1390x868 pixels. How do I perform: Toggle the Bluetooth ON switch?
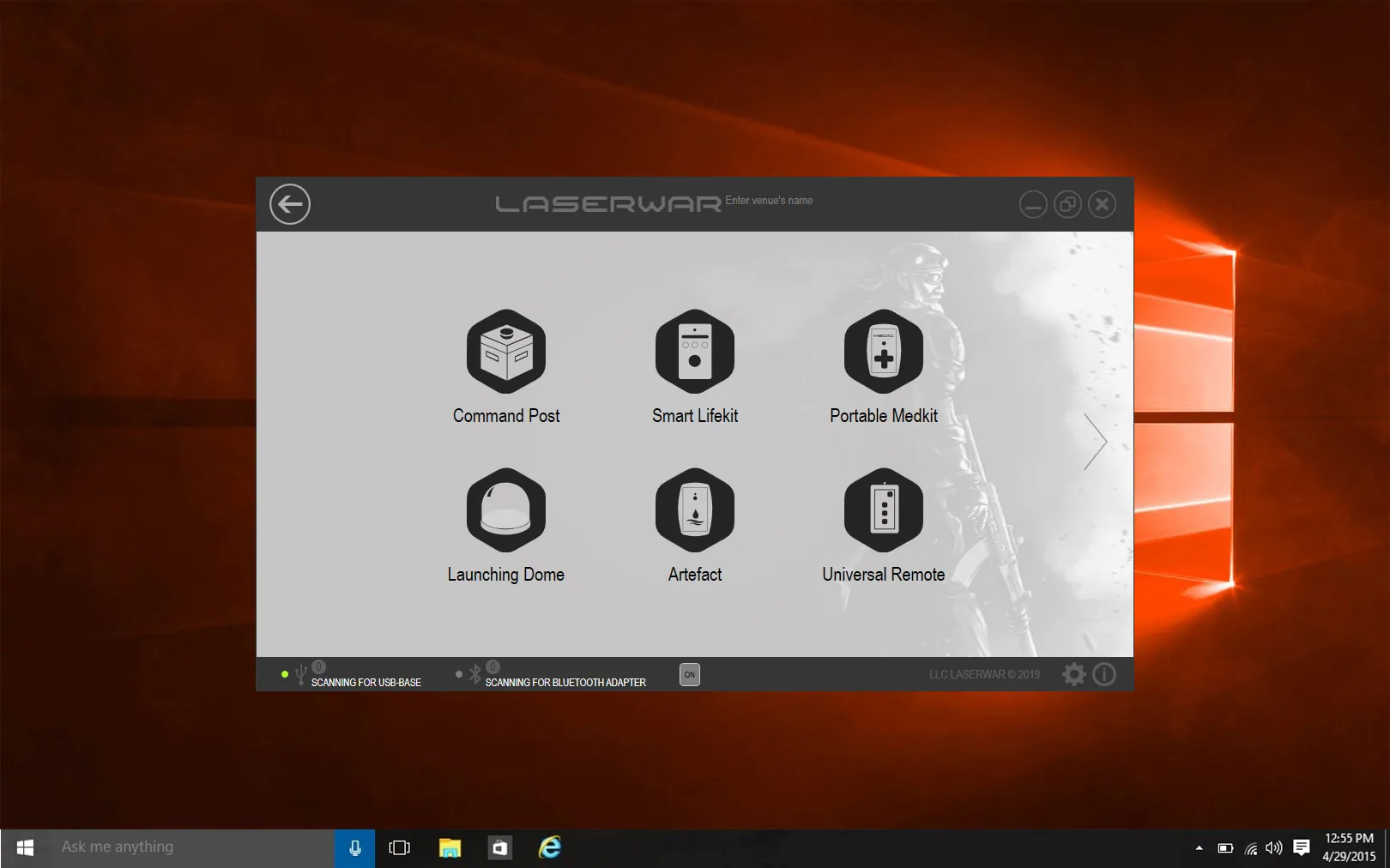[690, 674]
